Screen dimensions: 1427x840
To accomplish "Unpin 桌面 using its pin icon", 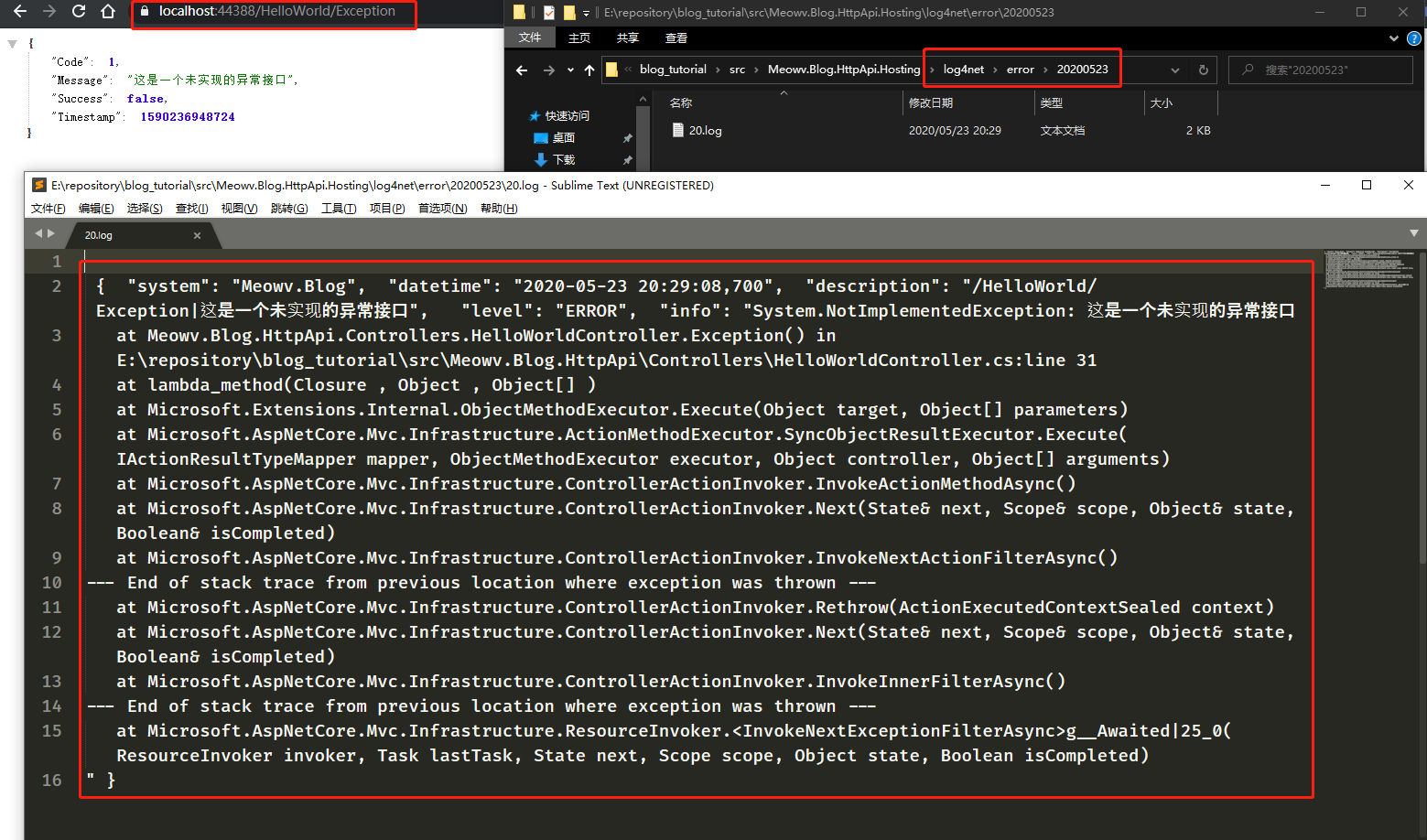I will tap(628, 138).
